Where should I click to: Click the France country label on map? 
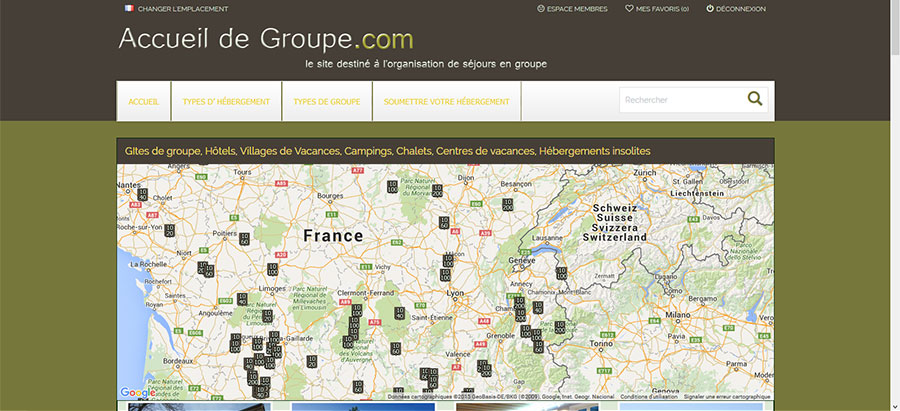click(333, 236)
